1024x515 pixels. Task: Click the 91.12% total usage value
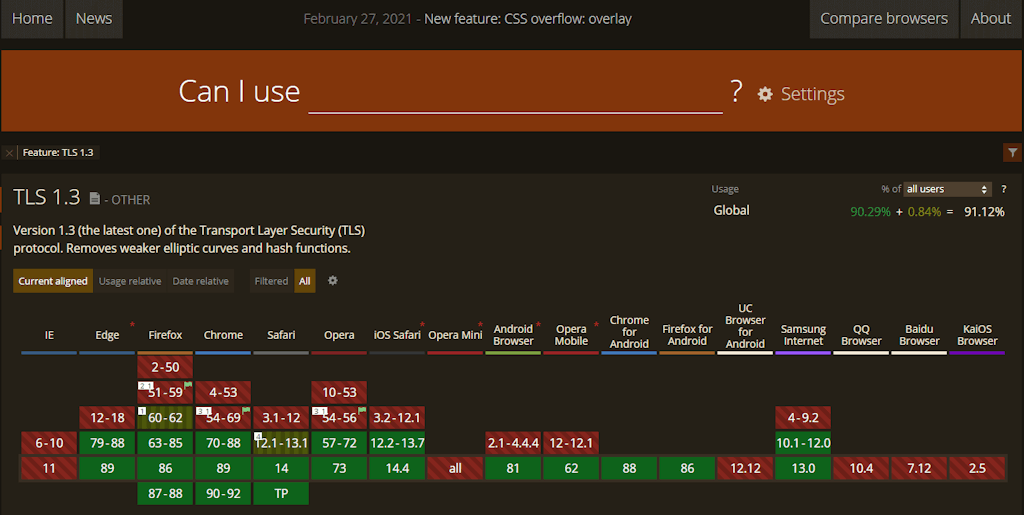(984, 211)
